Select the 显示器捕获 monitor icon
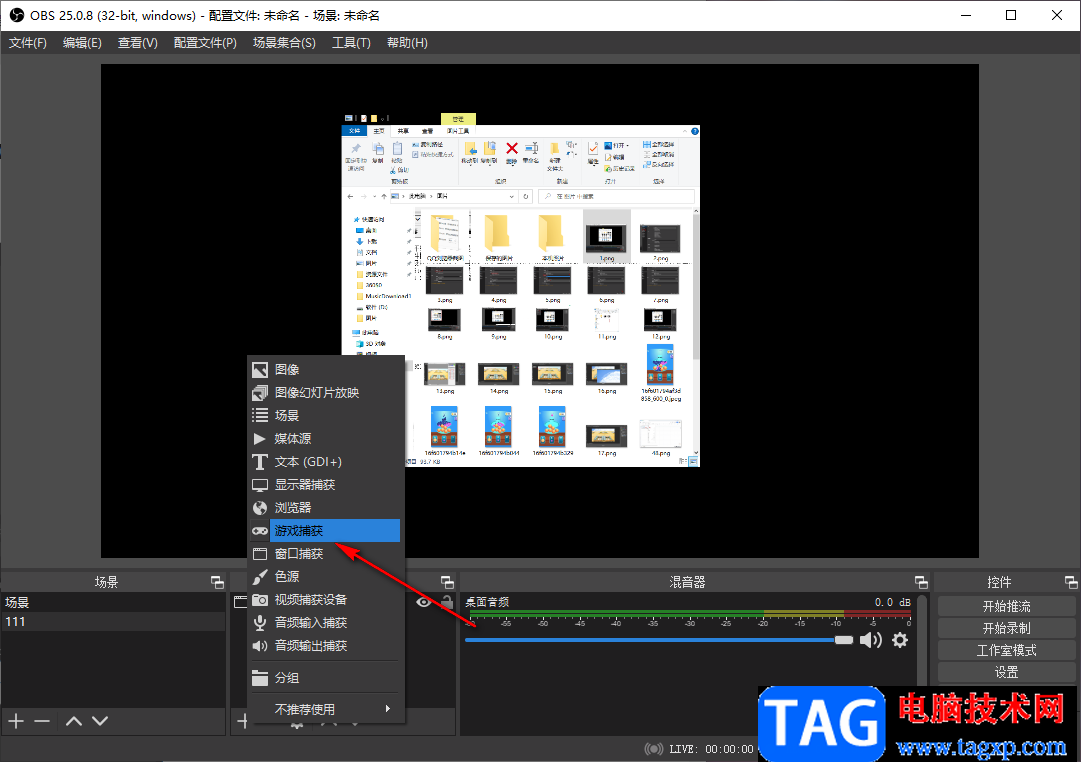Image resolution: width=1081 pixels, height=762 pixels. tap(260, 485)
